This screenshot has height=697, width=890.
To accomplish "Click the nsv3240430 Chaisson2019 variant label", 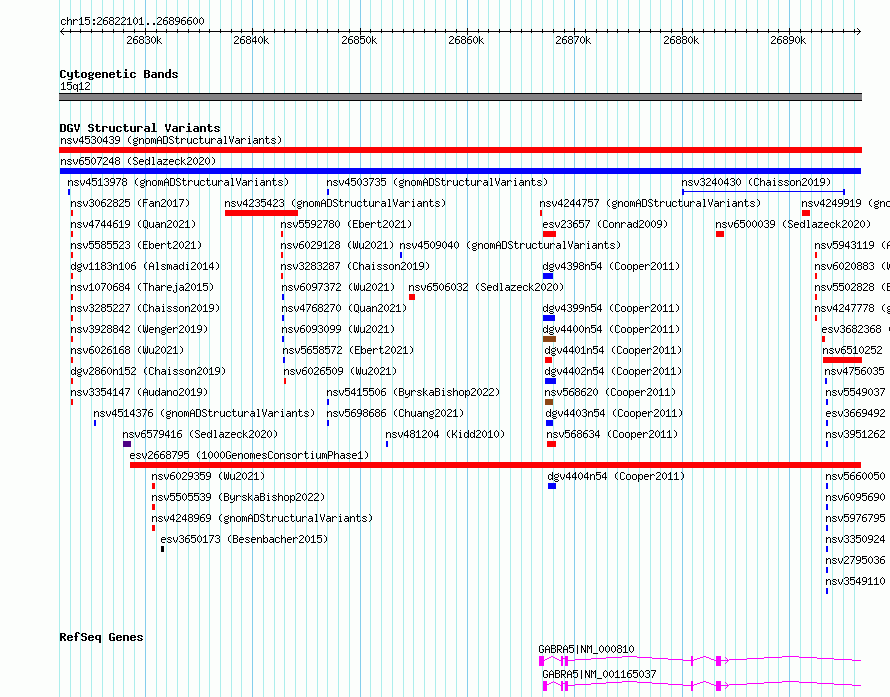I will coord(756,182).
